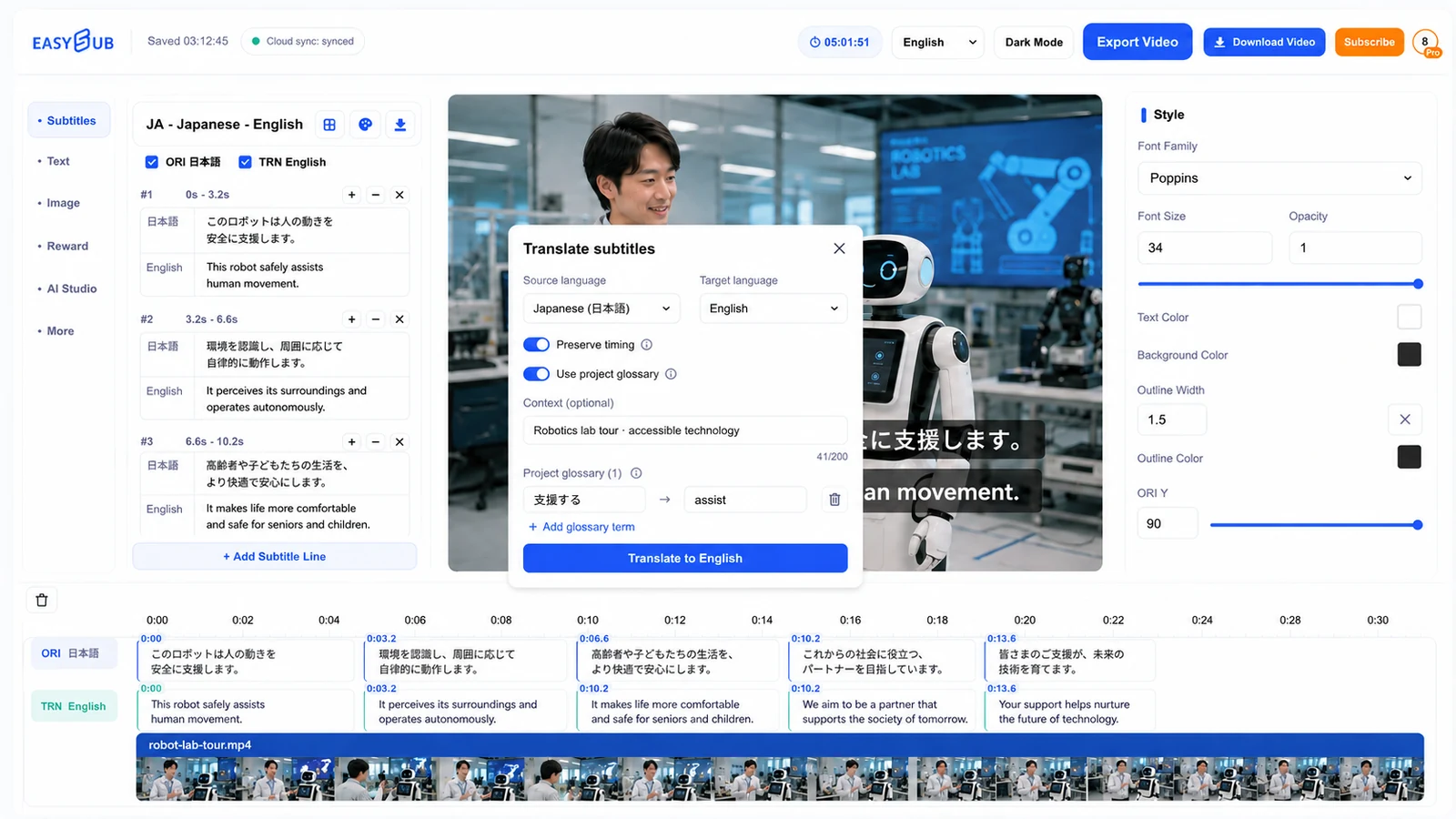Uncheck the ORI 日本語 checkbox
The height and width of the screenshot is (819, 1456).
tap(152, 162)
